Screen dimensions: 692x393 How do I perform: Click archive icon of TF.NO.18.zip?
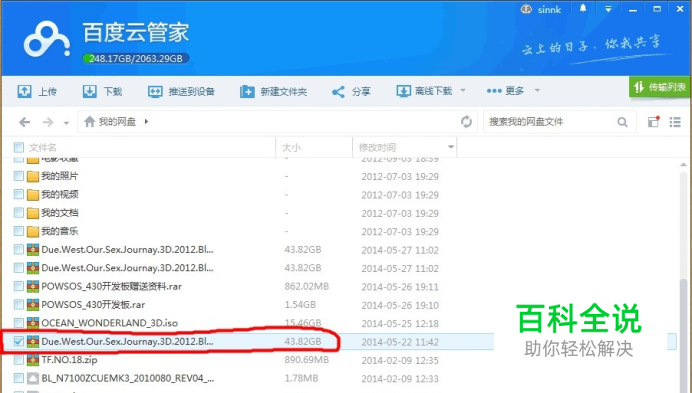pyautogui.click(x=33, y=360)
